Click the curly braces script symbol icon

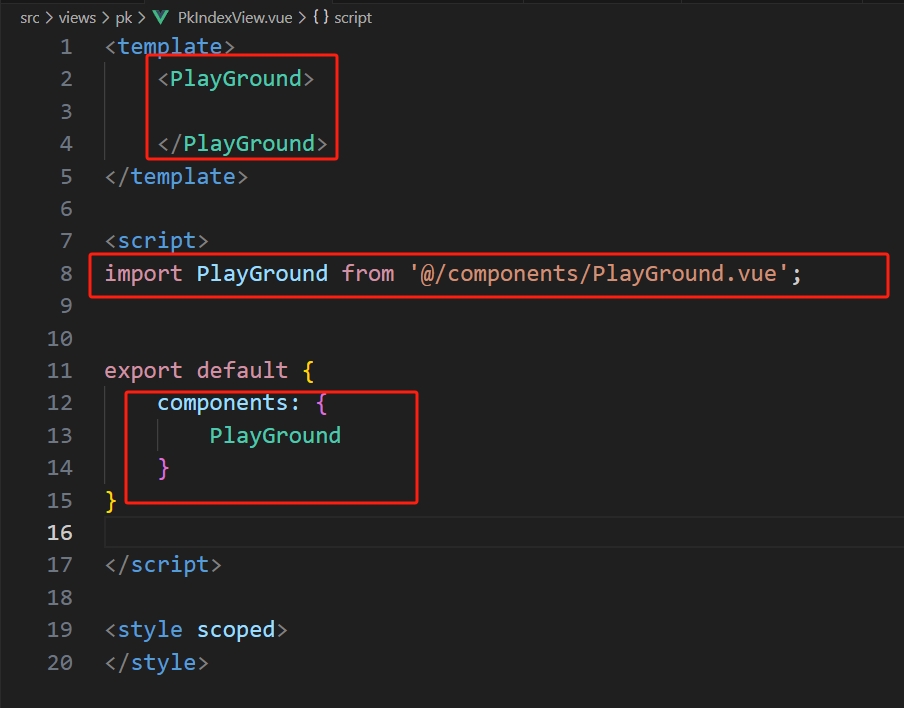pos(321,18)
